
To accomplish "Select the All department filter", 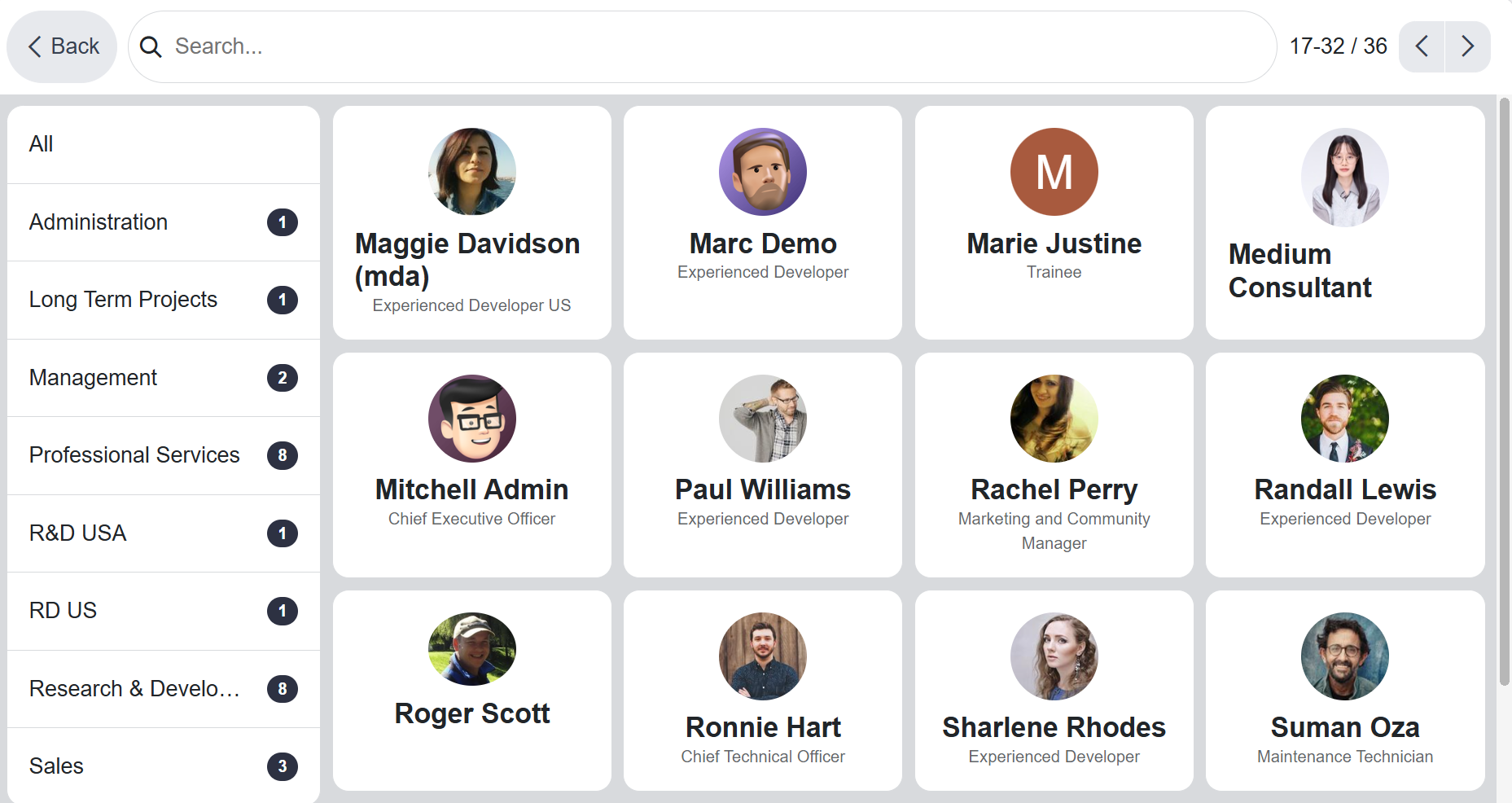I will click(163, 144).
